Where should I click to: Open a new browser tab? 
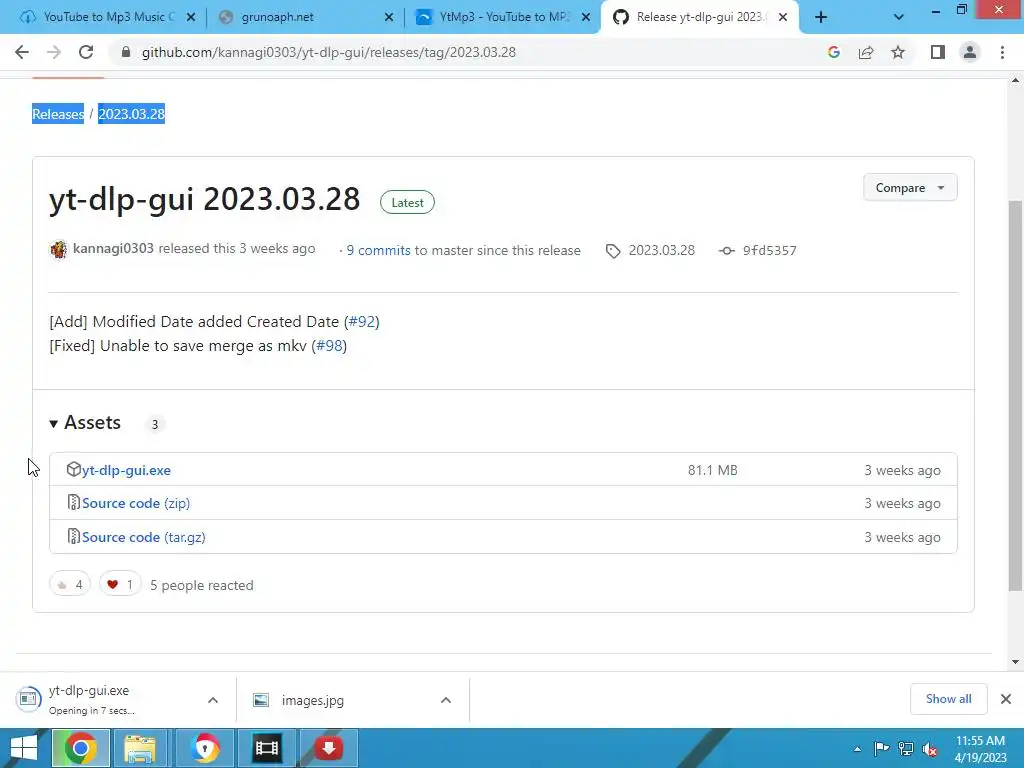[821, 18]
